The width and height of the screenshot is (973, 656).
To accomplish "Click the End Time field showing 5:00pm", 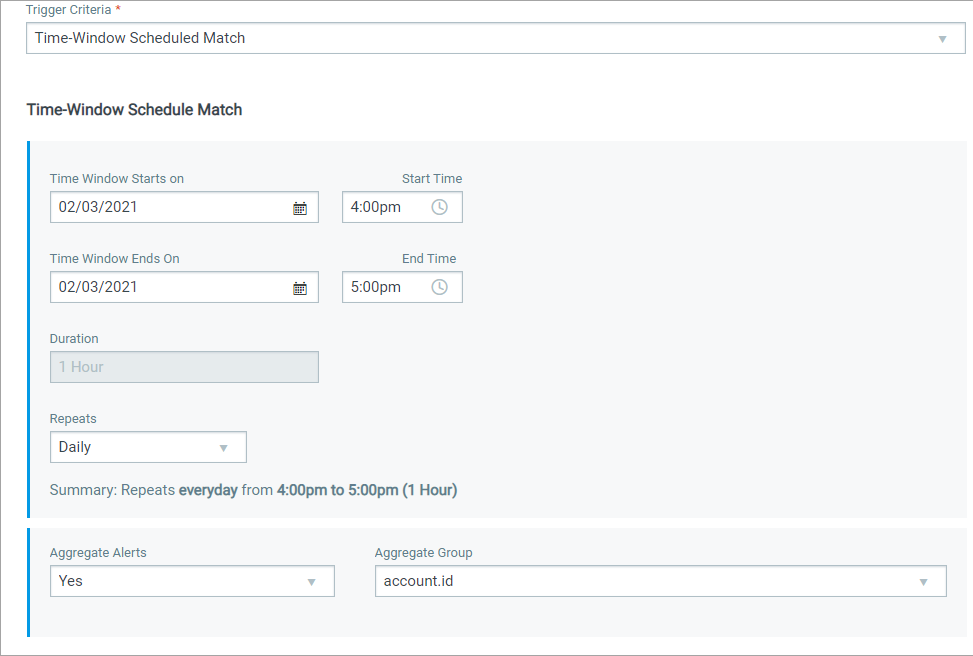I will tap(402, 287).
